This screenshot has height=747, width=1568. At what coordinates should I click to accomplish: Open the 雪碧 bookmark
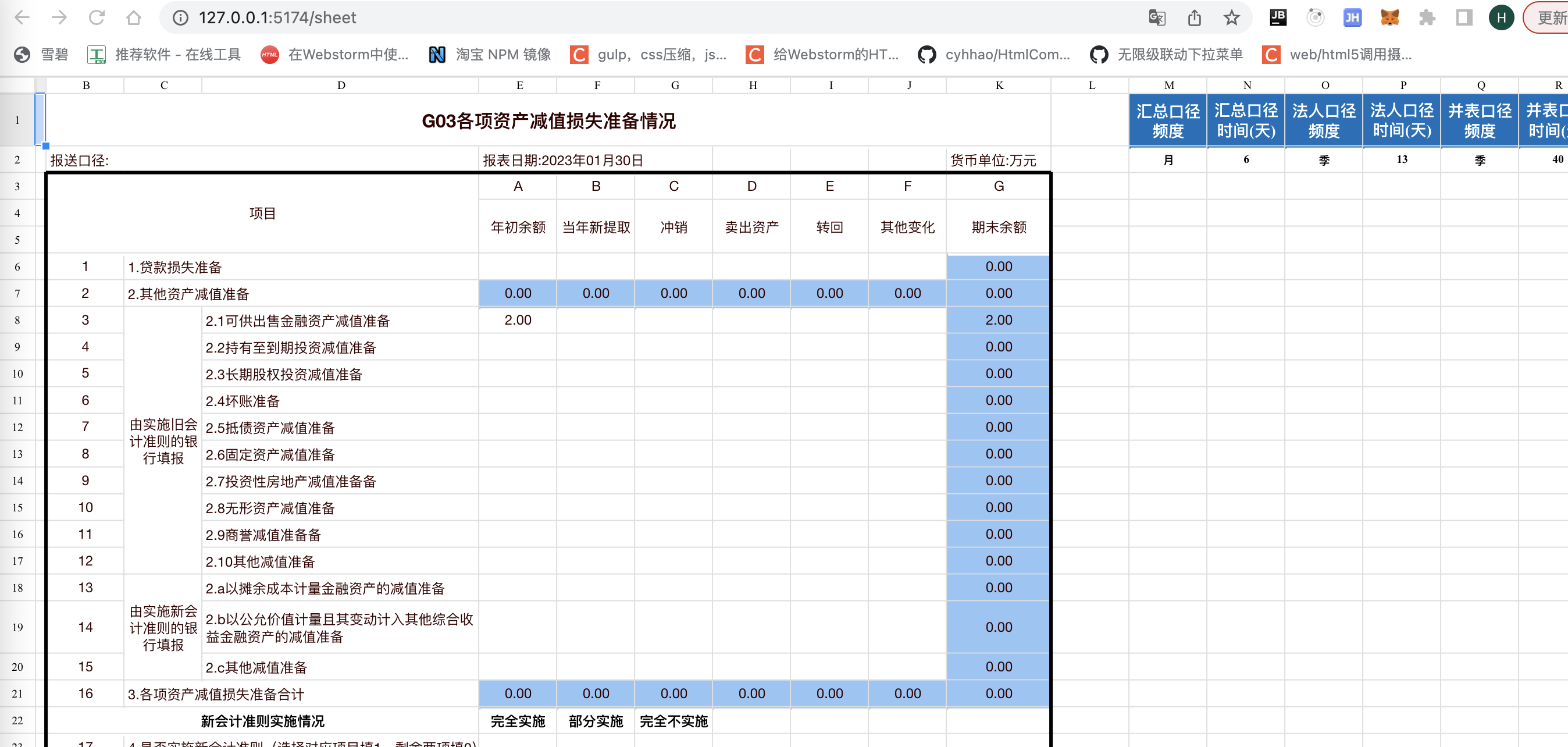tap(41, 55)
